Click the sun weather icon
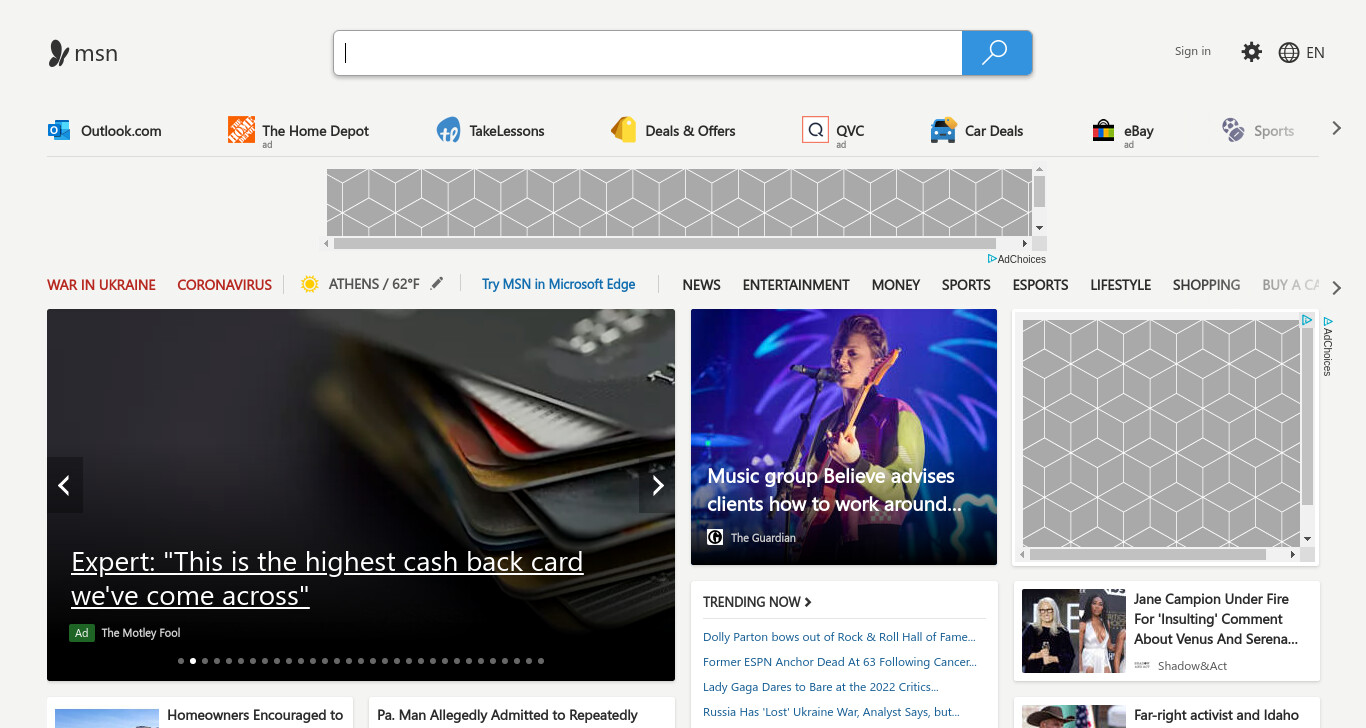This screenshot has width=1366, height=728. click(x=310, y=284)
